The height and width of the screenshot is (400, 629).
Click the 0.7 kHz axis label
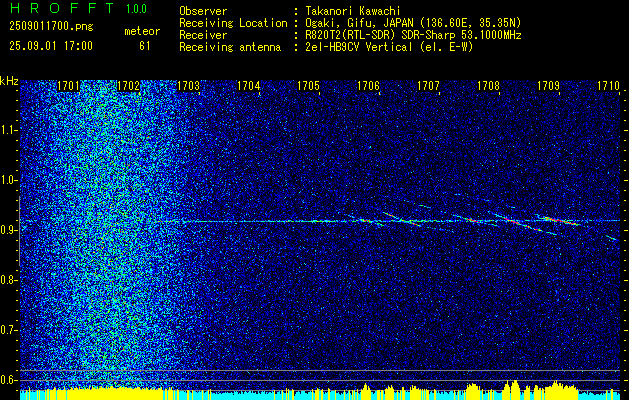[x=7, y=330]
